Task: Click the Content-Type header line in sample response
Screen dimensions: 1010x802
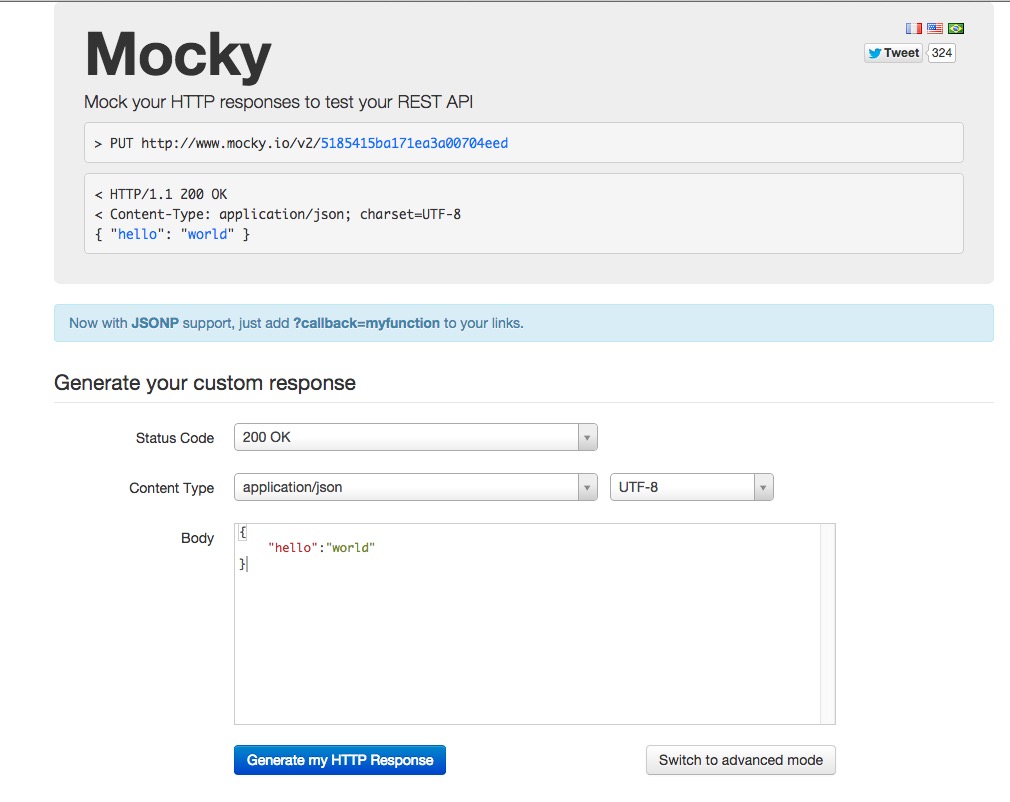Action: pyautogui.click(x=278, y=214)
